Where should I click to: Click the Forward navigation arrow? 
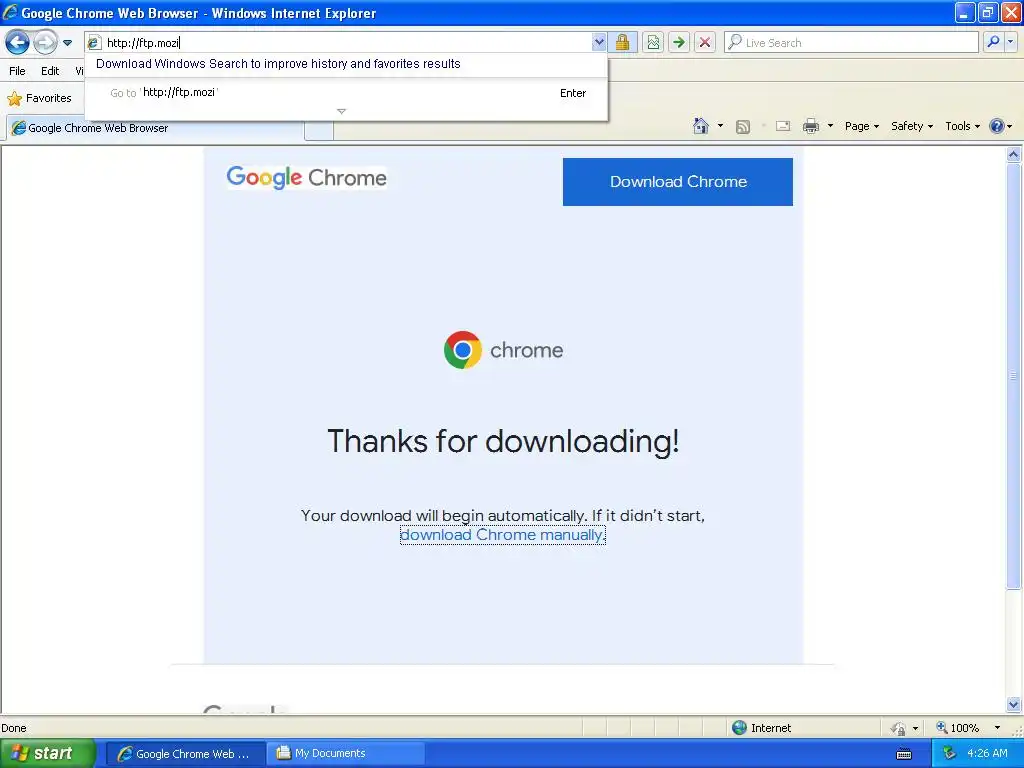[x=45, y=42]
